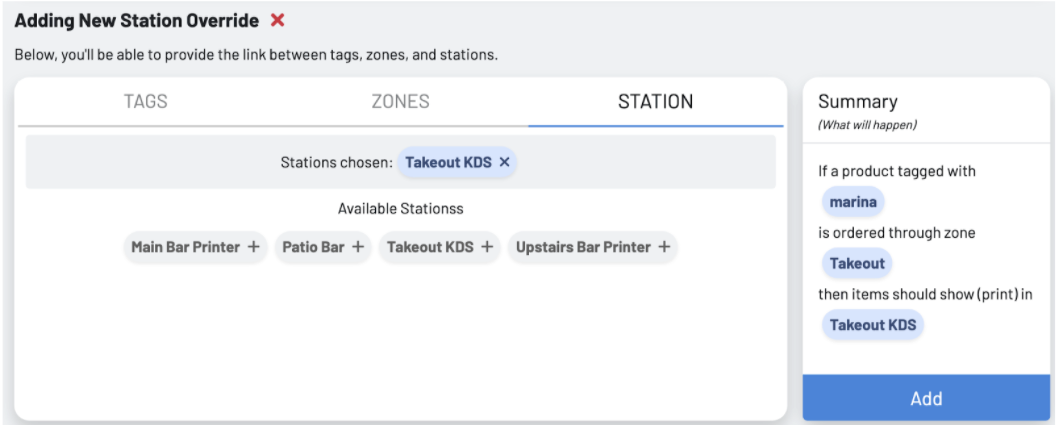Select the STATION tab

pos(656,102)
